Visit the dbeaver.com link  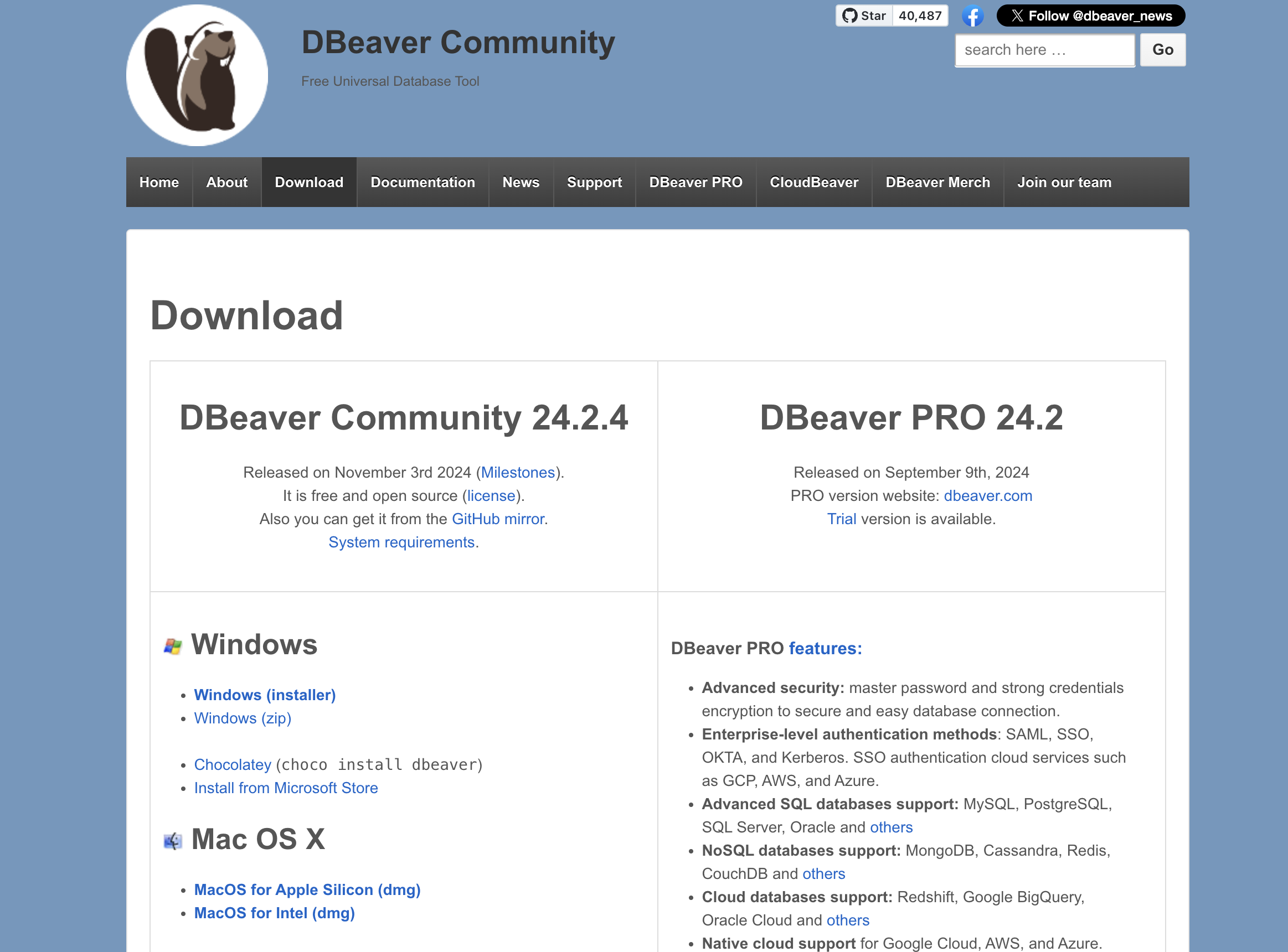coord(988,495)
